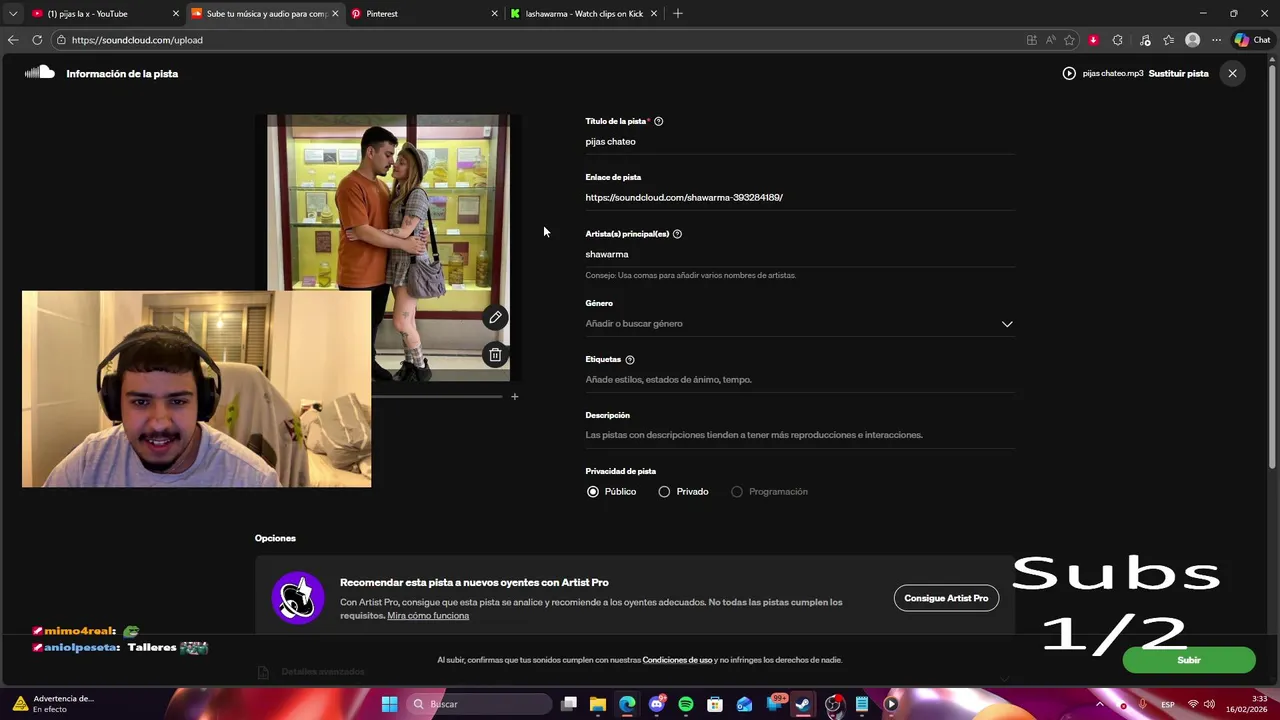This screenshot has height=720, width=1280.
Task: Open browser read aloud icon
Action: pos(1050,40)
